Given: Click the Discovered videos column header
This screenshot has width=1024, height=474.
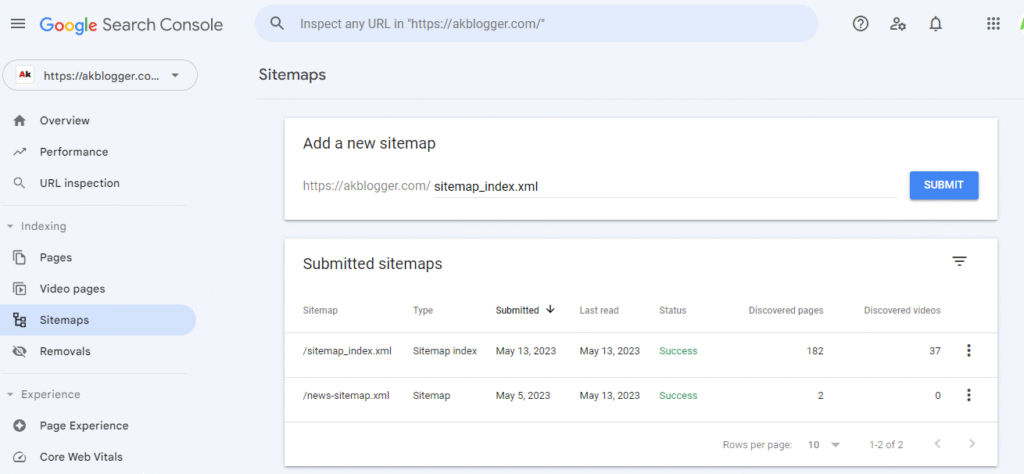Looking at the screenshot, I should coord(903,310).
